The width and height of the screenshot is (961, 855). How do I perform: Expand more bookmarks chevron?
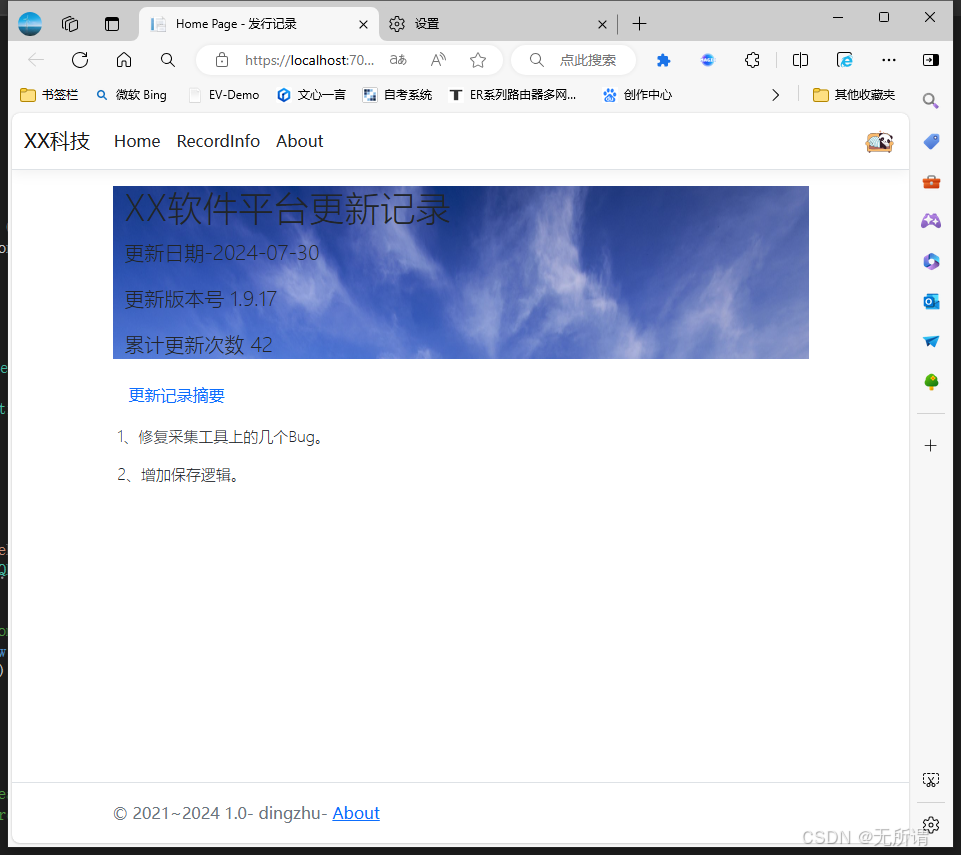point(775,95)
